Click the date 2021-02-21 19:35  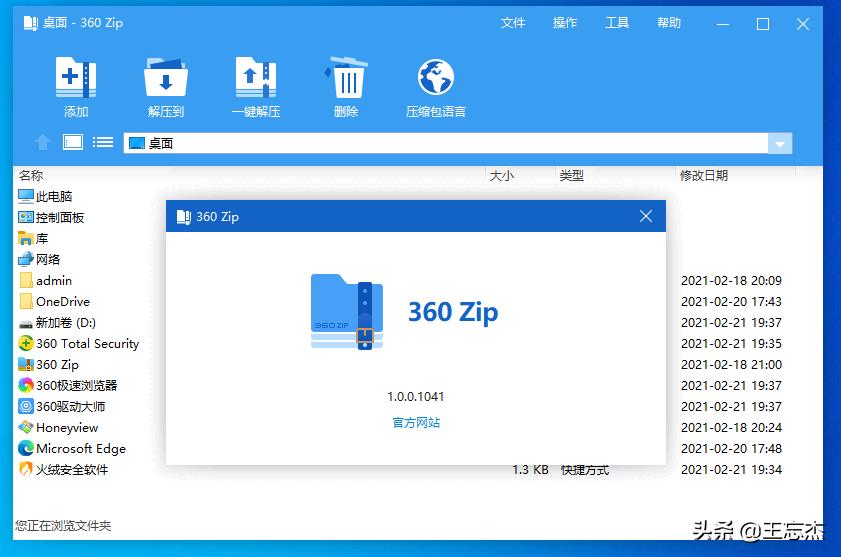731,343
